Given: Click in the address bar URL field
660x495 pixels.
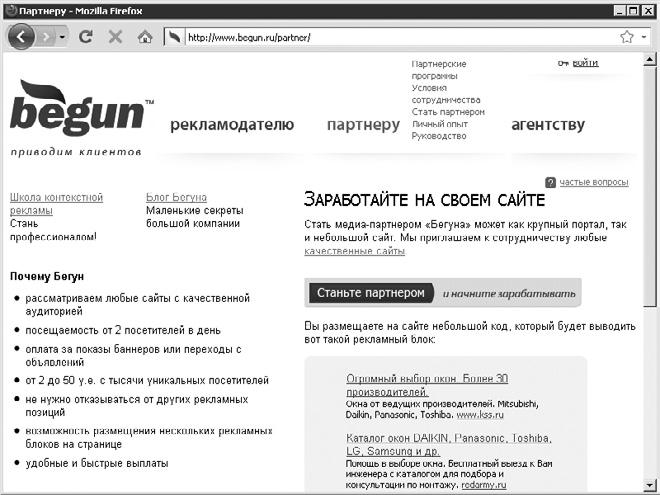Looking at the screenshot, I should pos(400,36).
